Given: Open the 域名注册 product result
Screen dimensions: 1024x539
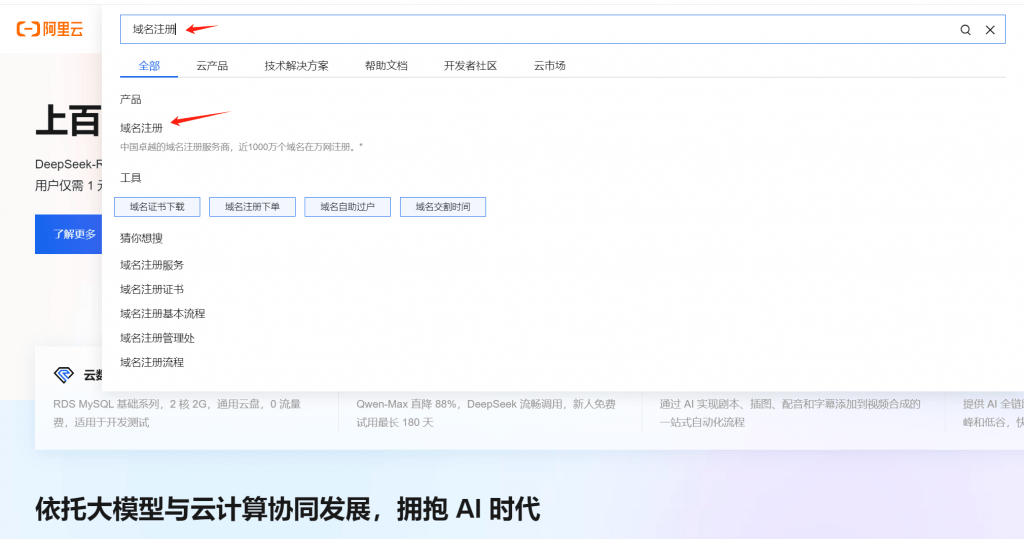Looking at the screenshot, I should tap(141, 128).
